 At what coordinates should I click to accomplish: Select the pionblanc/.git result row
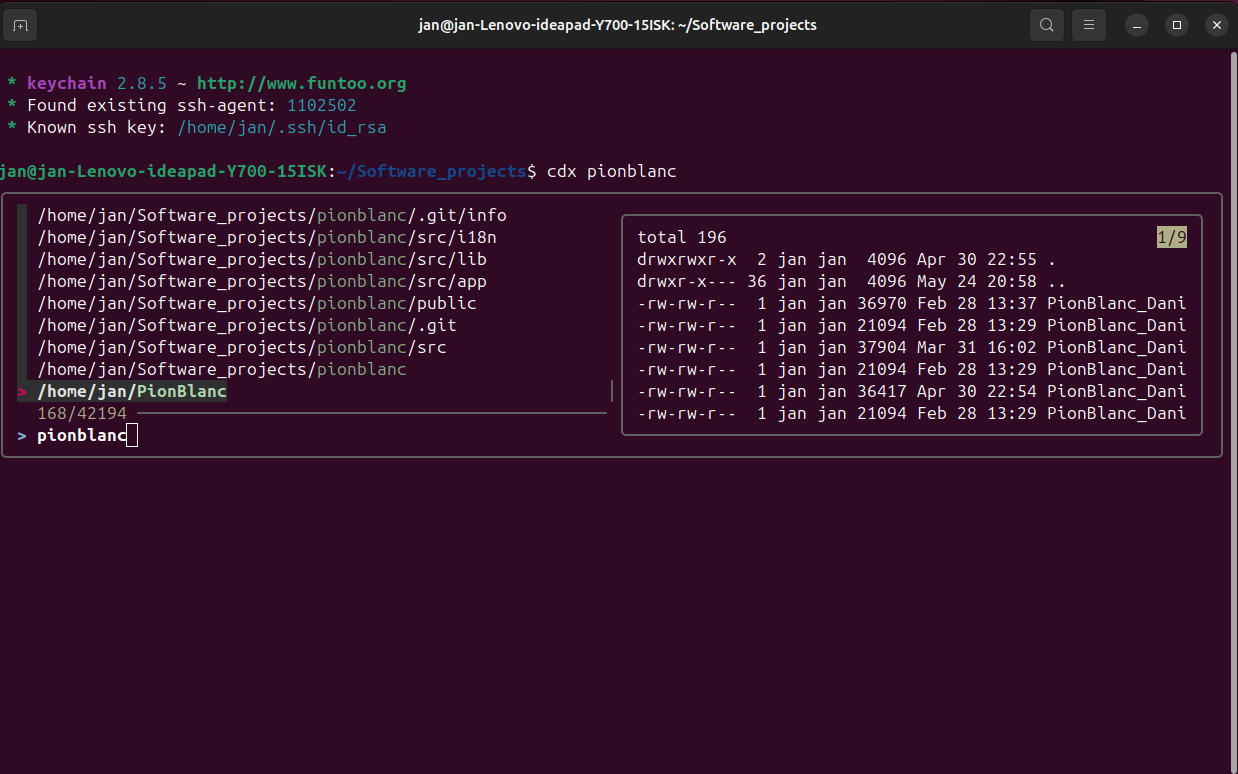pyautogui.click(x=247, y=325)
